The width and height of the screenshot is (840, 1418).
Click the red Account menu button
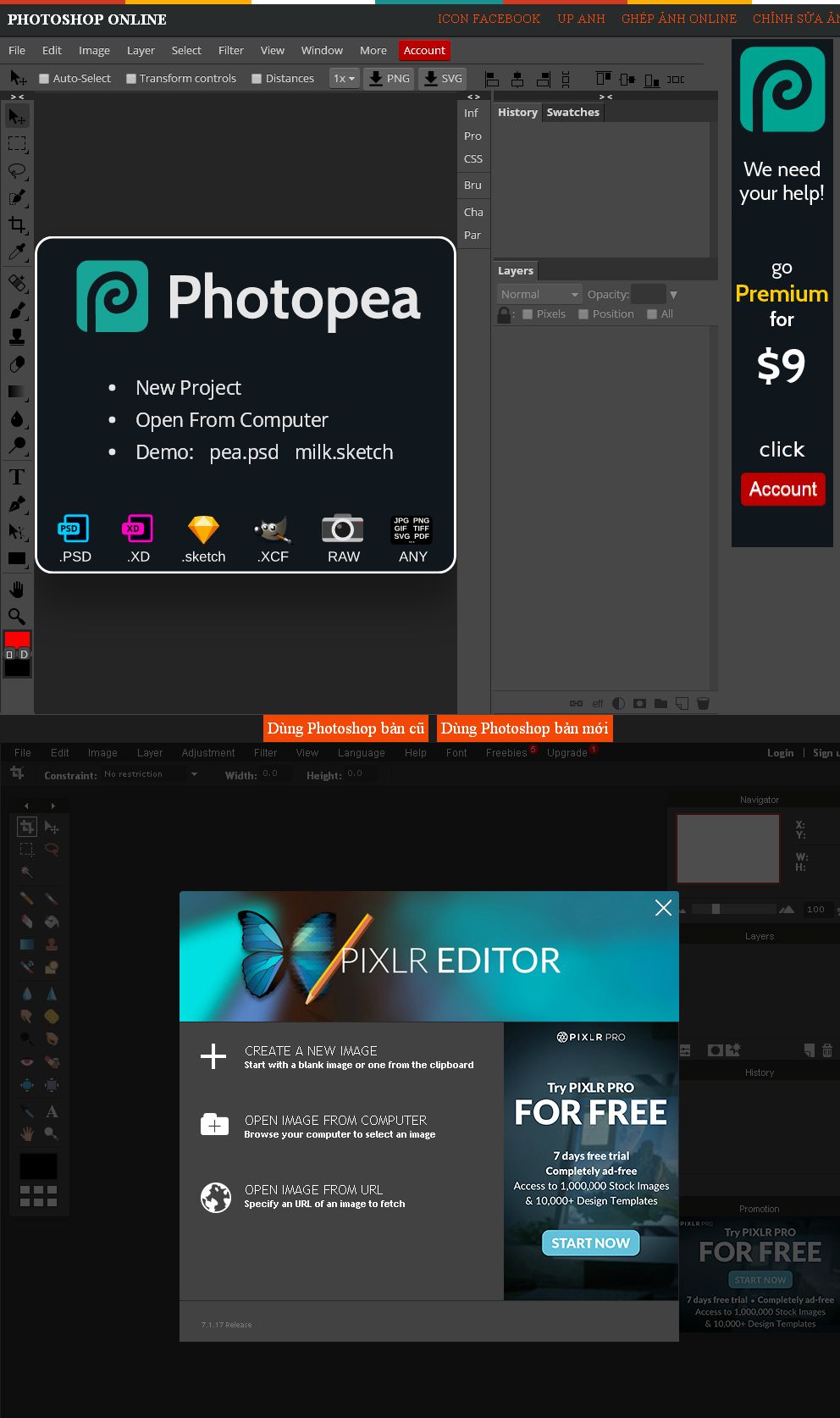[424, 51]
